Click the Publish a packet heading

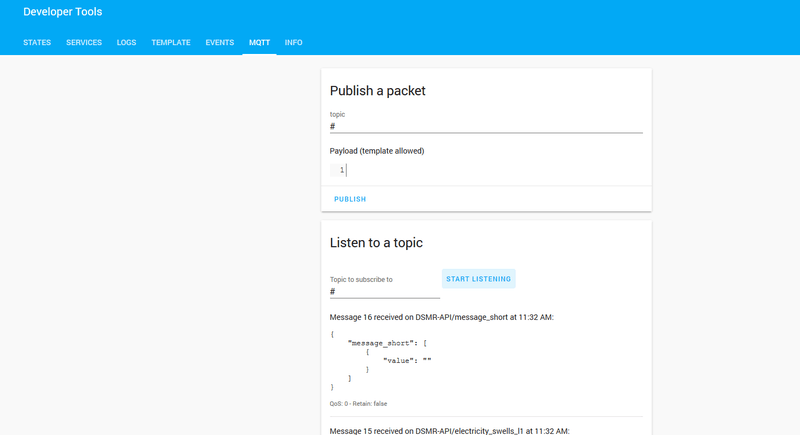(x=378, y=91)
